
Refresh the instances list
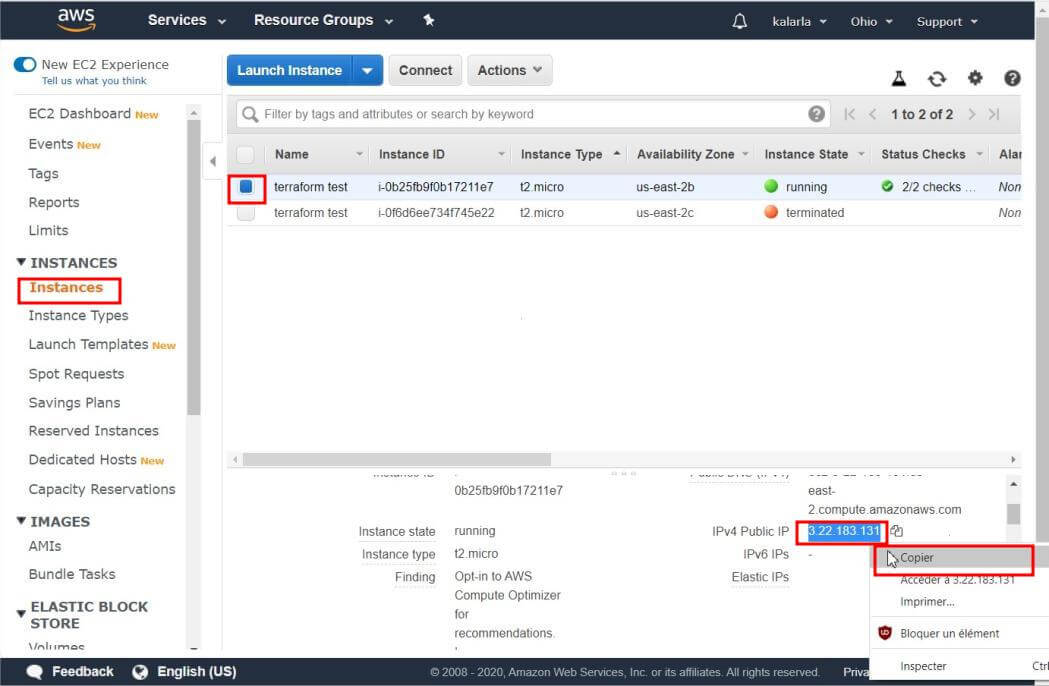click(x=936, y=78)
